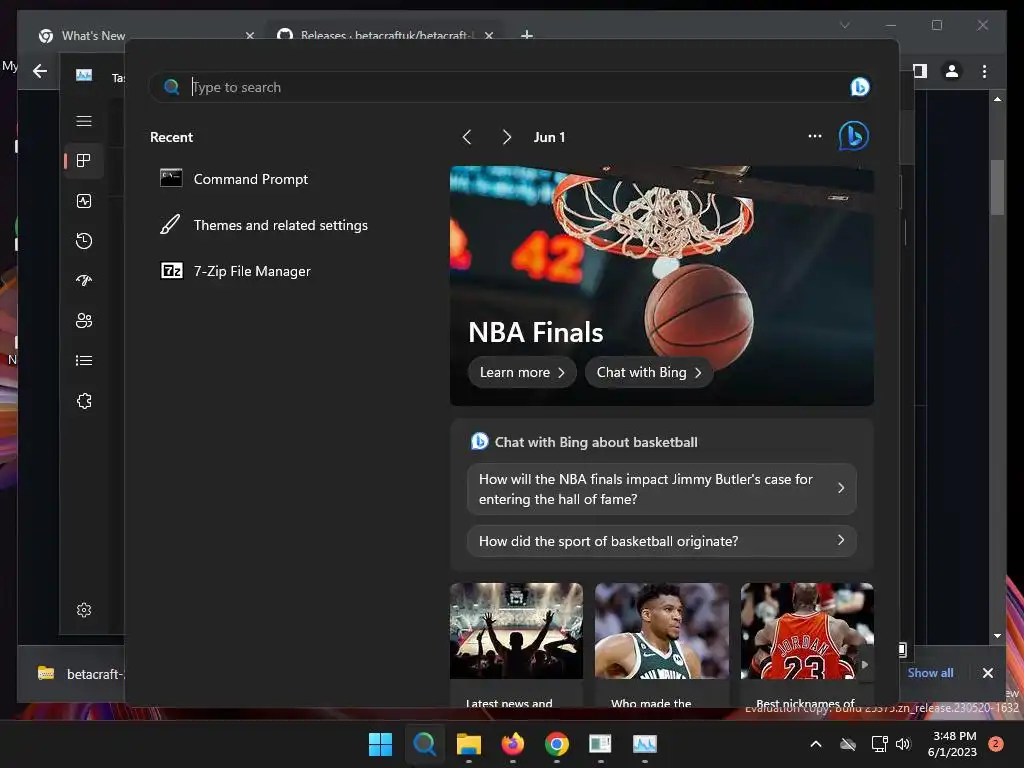Click Learn more on NBA Finals
This screenshot has height=768, width=1024.
(522, 372)
